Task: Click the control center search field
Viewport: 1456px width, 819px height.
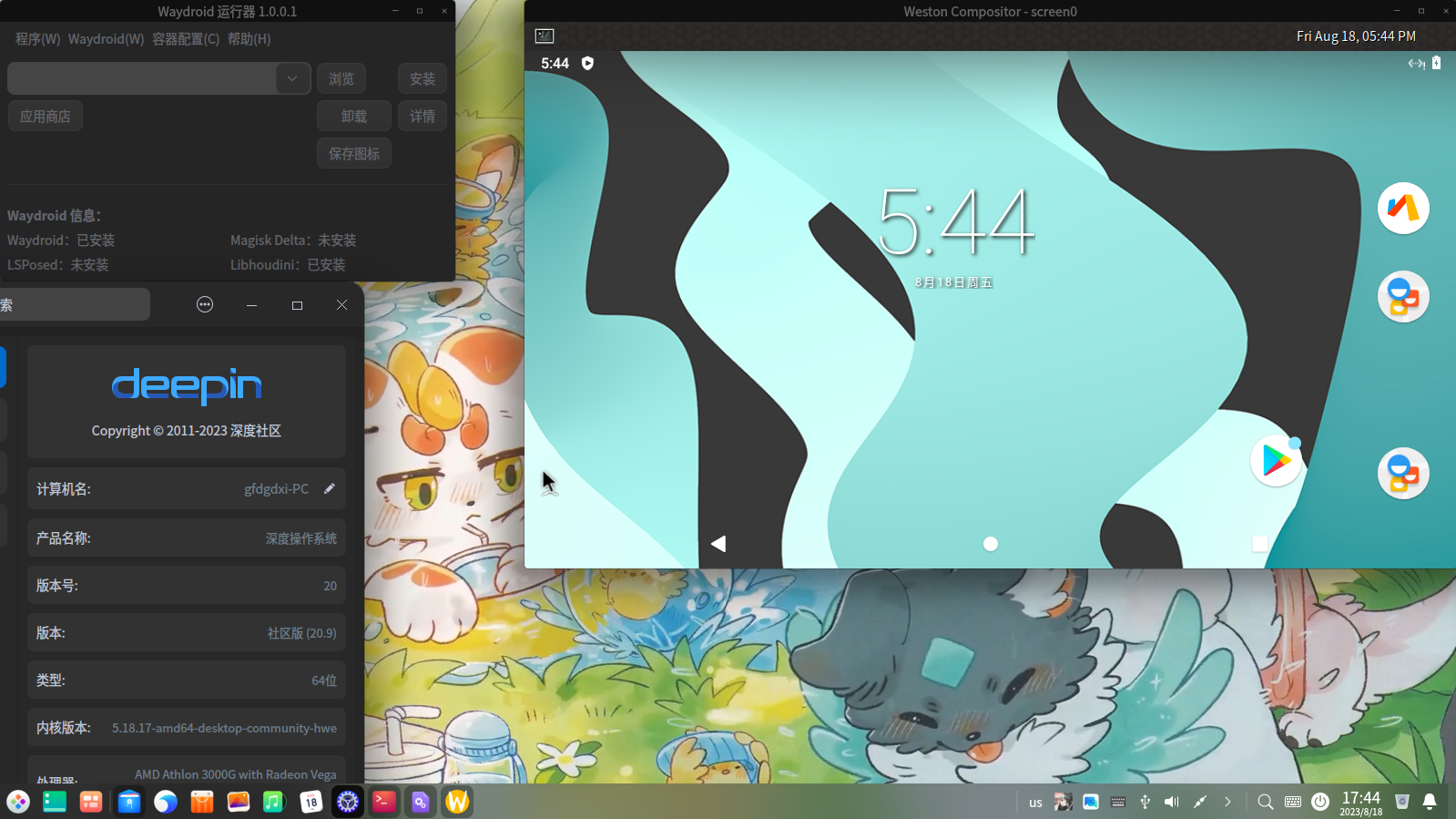Action: 75,305
